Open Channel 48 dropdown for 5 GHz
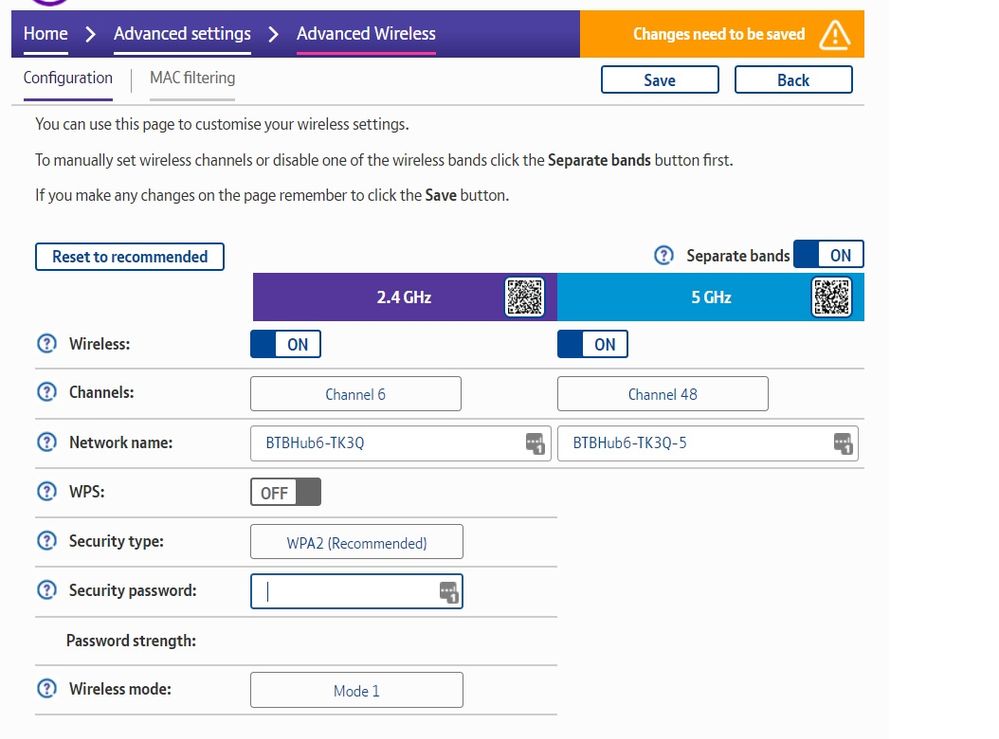This screenshot has width=999, height=739. coord(663,394)
